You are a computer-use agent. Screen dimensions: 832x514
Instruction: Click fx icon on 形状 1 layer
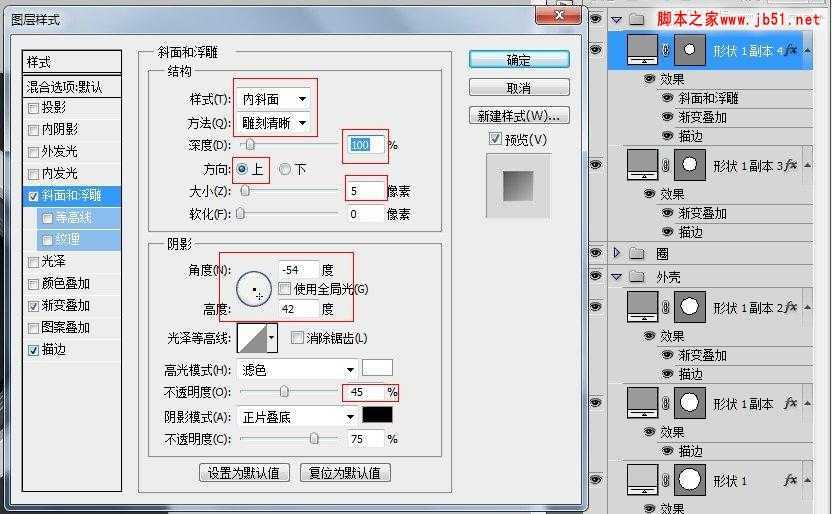click(x=790, y=480)
